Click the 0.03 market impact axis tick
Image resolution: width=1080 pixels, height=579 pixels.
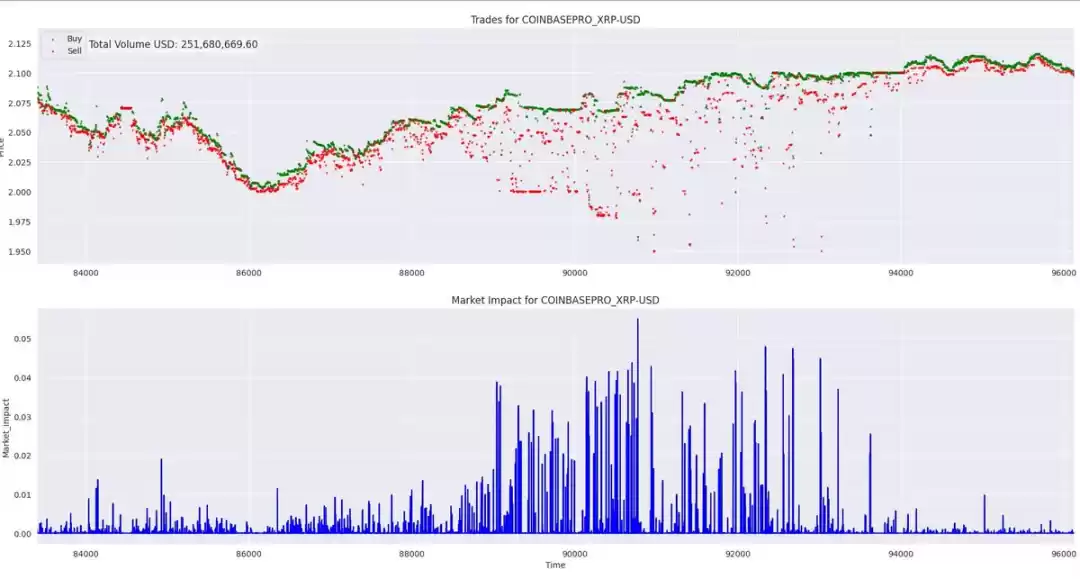point(22,417)
